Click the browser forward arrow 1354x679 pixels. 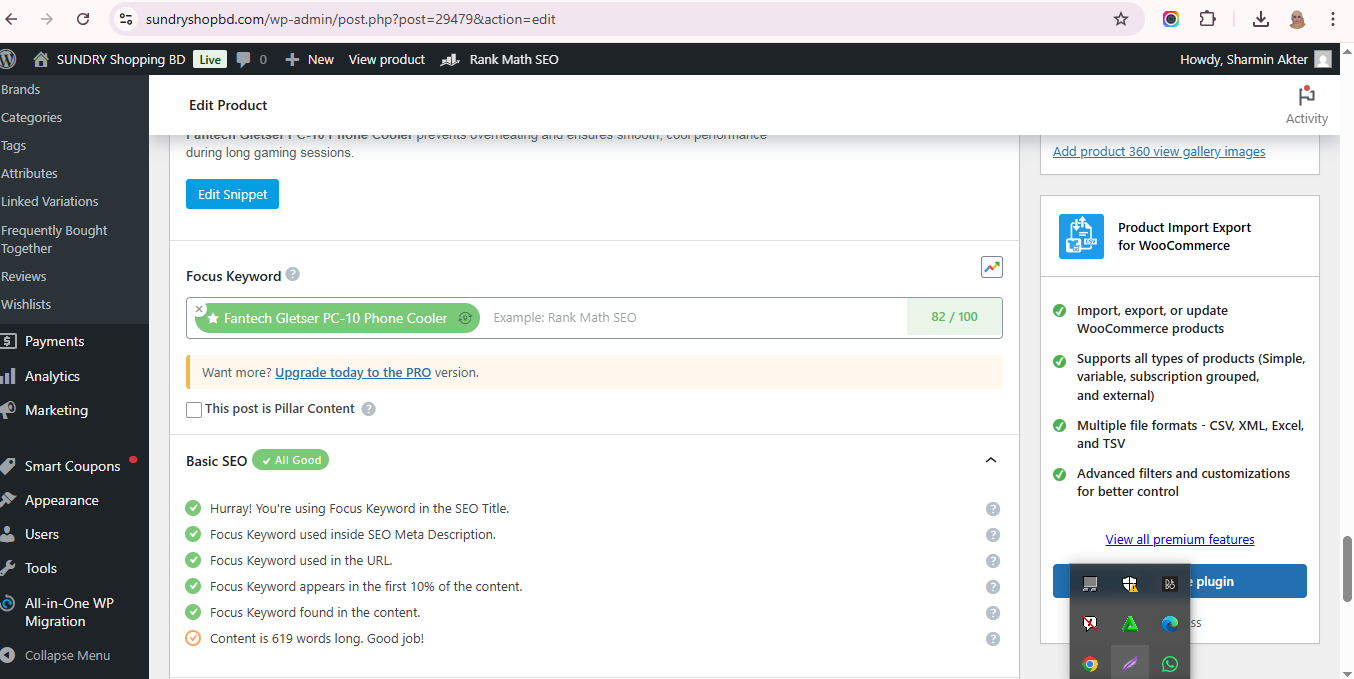pyautogui.click(x=47, y=19)
